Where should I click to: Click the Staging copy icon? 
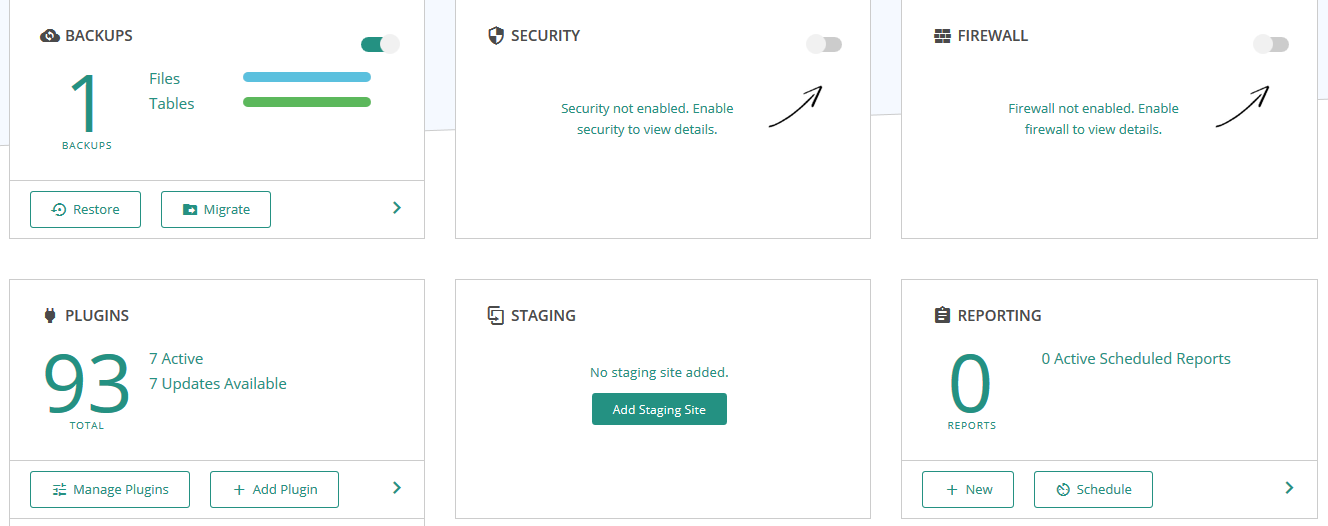point(495,316)
